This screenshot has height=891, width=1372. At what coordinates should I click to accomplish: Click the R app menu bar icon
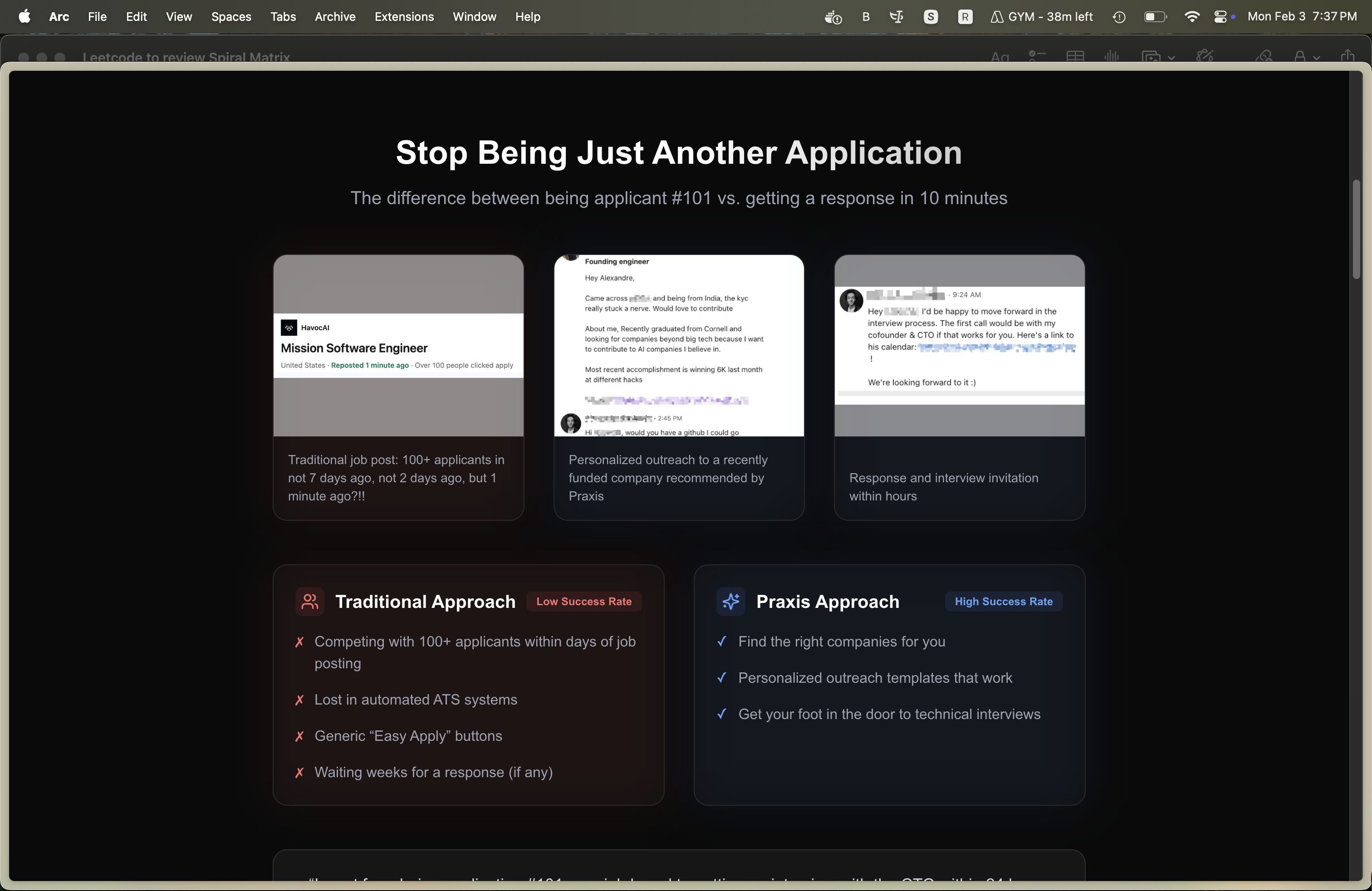(x=965, y=17)
